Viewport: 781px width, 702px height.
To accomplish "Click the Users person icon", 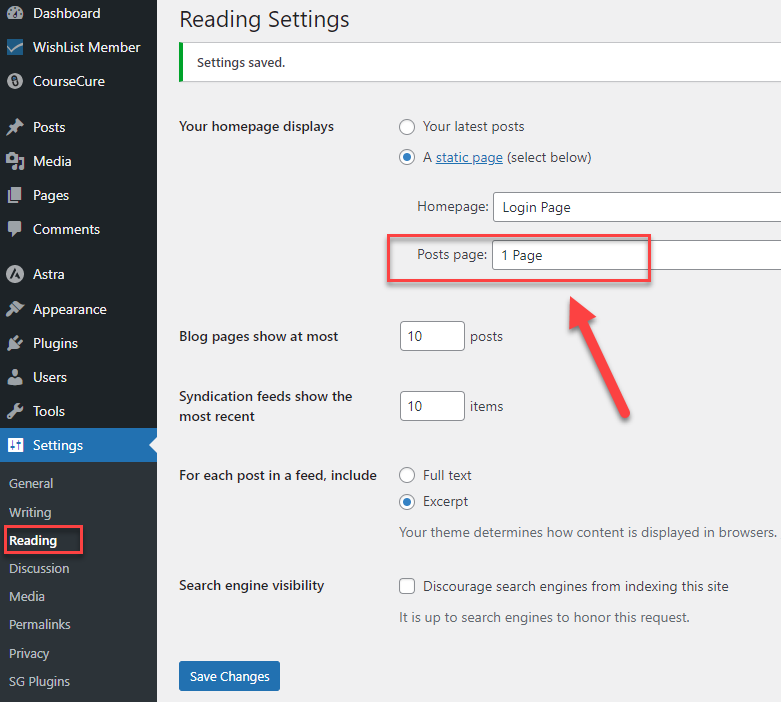I will pyautogui.click(x=15, y=377).
